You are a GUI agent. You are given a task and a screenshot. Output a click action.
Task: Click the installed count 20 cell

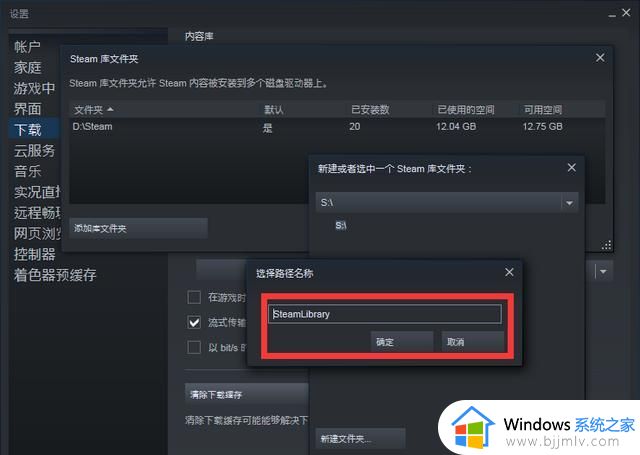click(355, 127)
